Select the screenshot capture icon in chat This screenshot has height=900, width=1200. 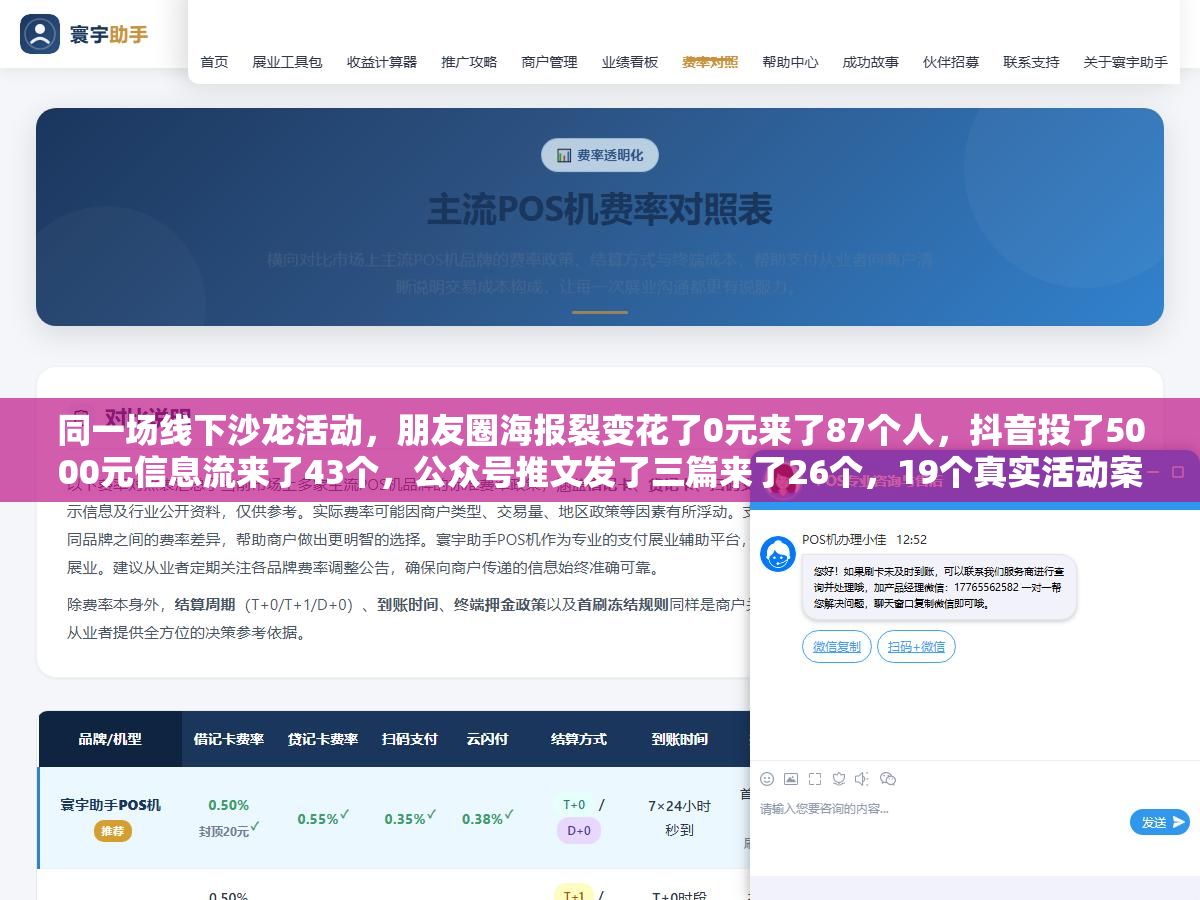[x=815, y=778]
